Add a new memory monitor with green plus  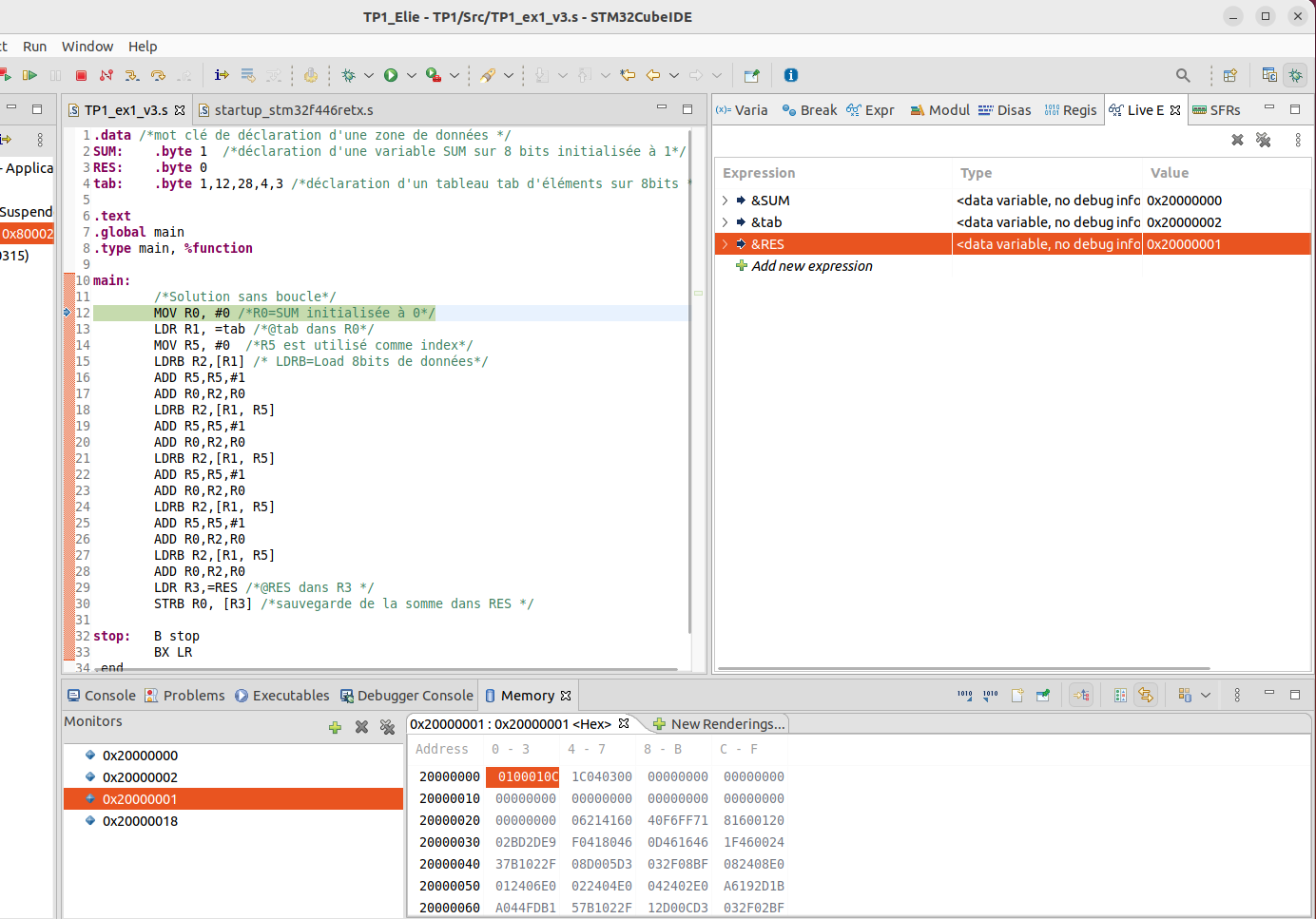click(335, 727)
